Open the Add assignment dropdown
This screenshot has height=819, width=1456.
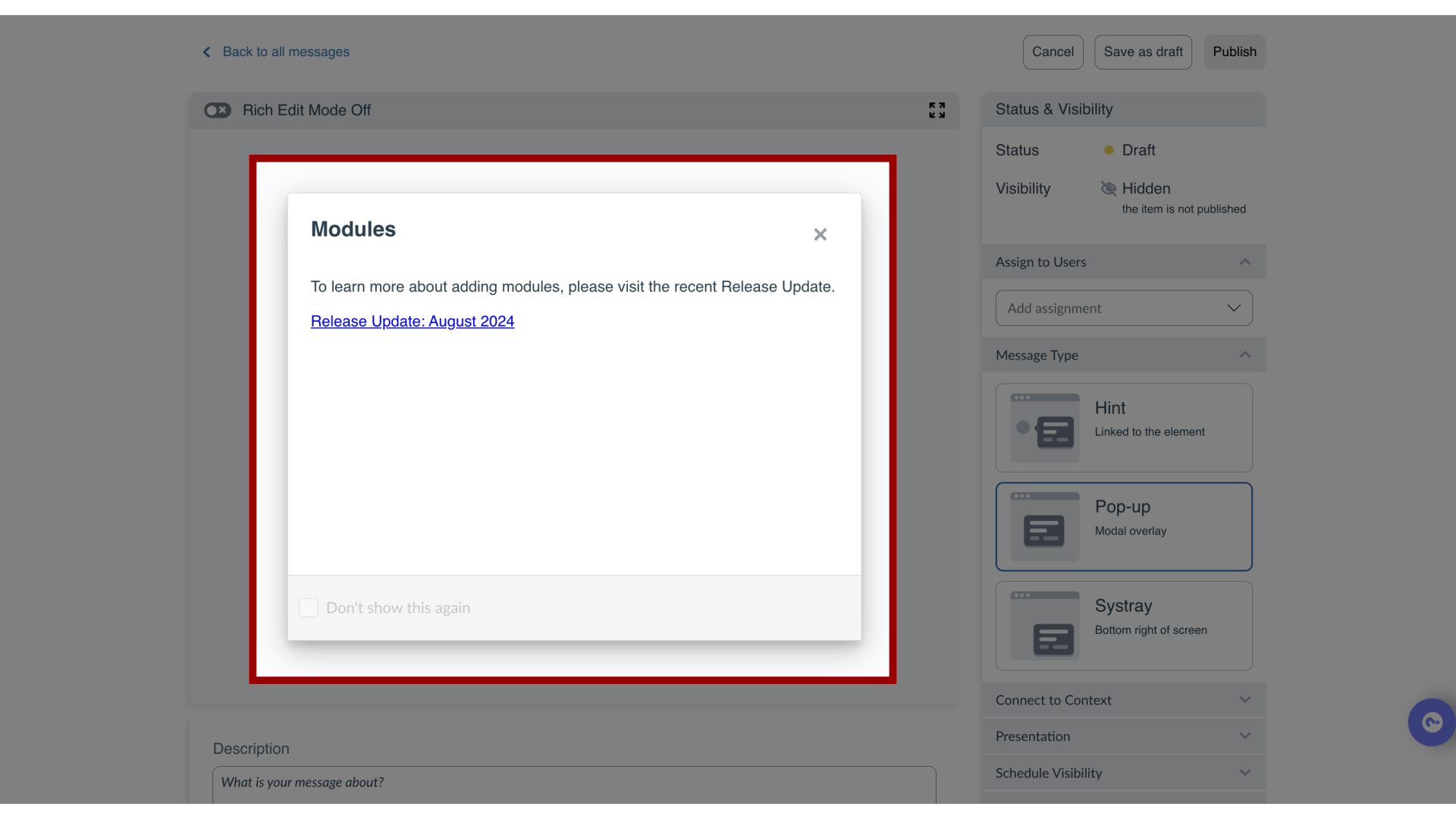click(x=1123, y=308)
